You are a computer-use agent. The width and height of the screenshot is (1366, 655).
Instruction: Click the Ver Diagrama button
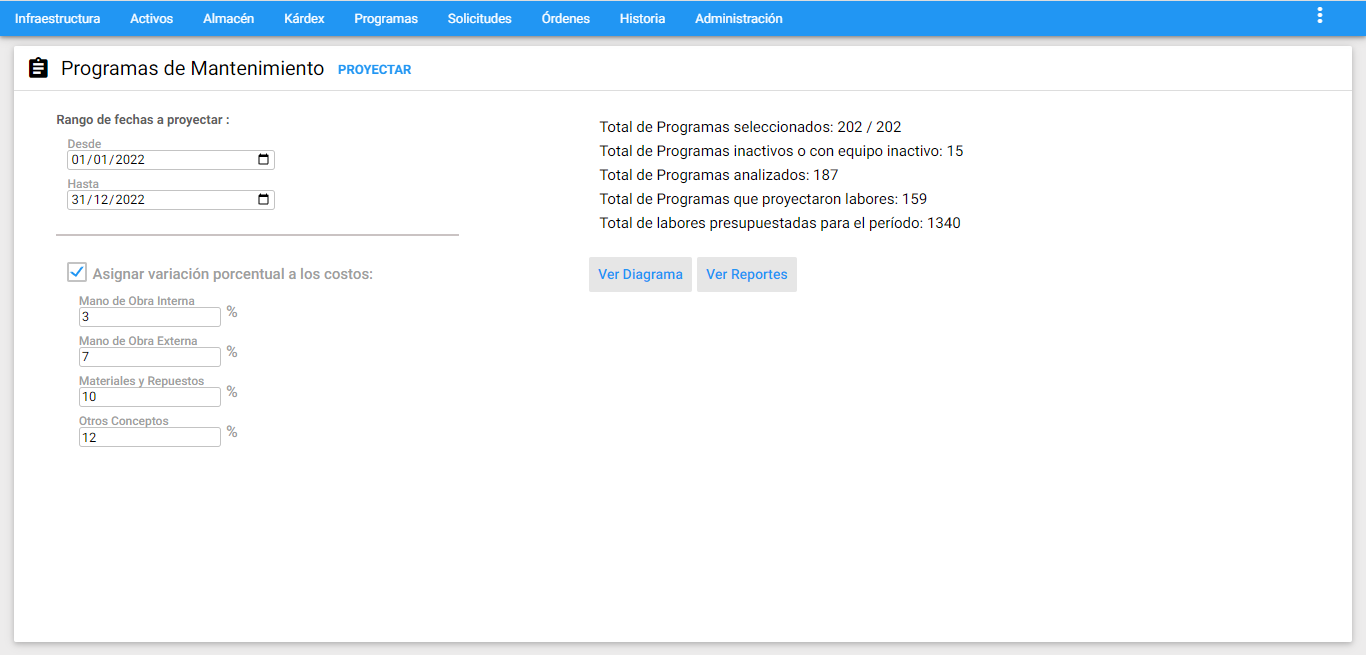coord(640,274)
